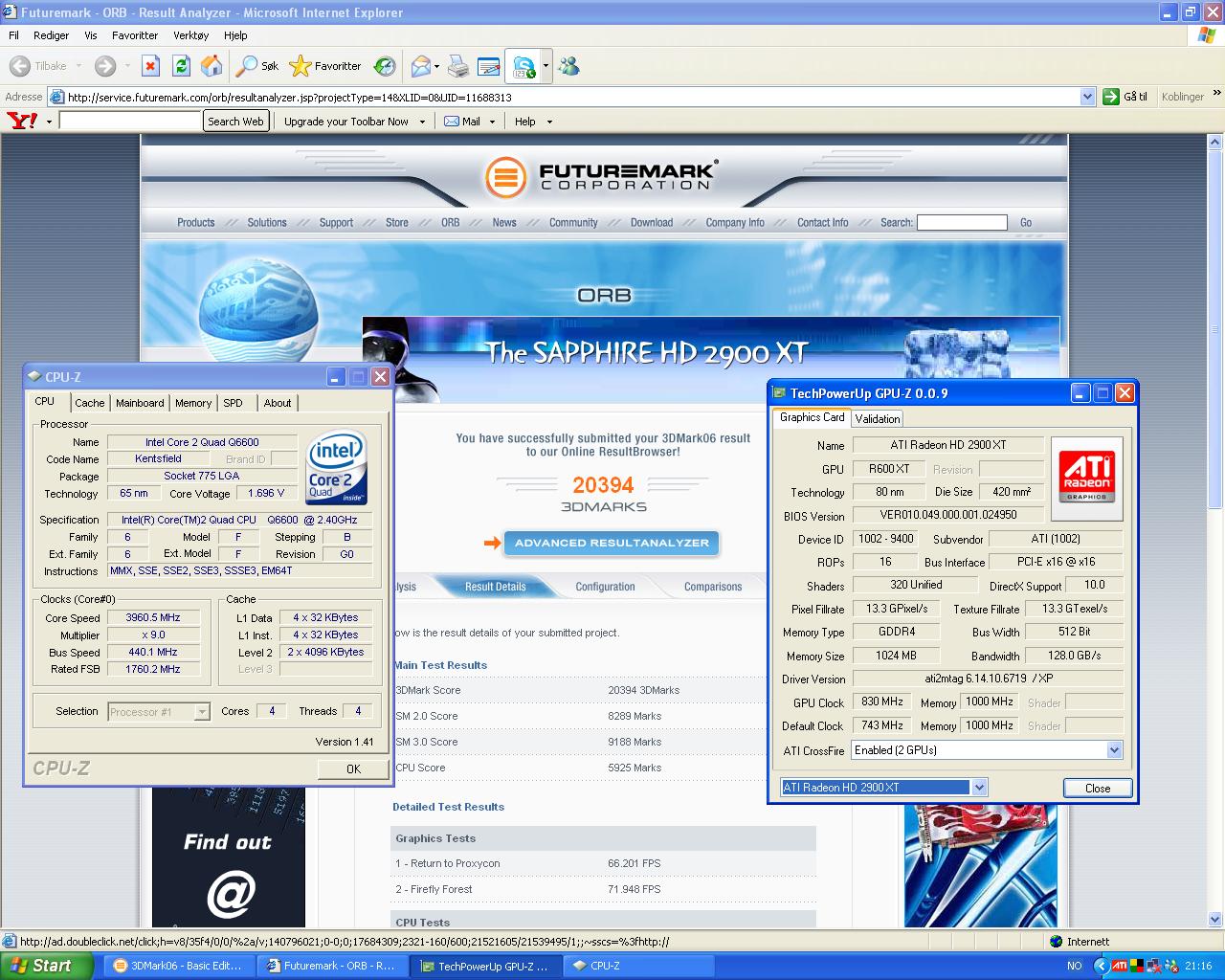Expand Yahoo toolbar Mail dropdown arrow

pyautogui.click(x=492, y=122)
